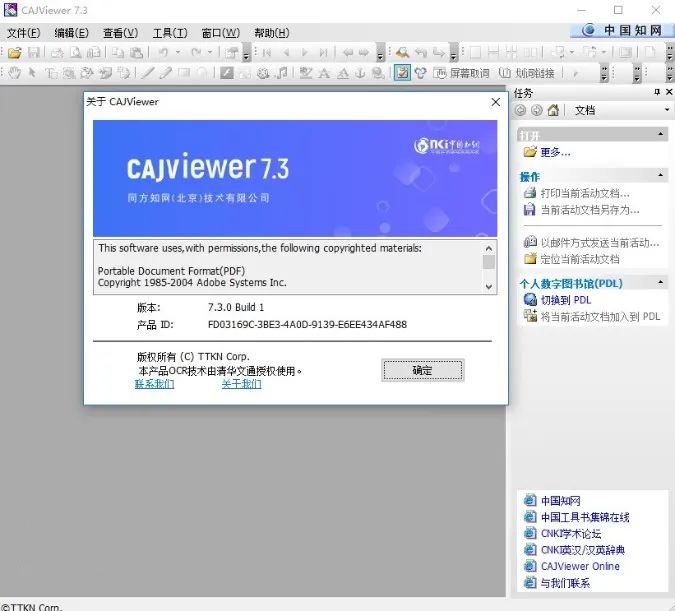Image resolution: width=675 pixels, height=611 pixels.
Task: Click 切换到 PDL
Action: click(x=566, y=300)
